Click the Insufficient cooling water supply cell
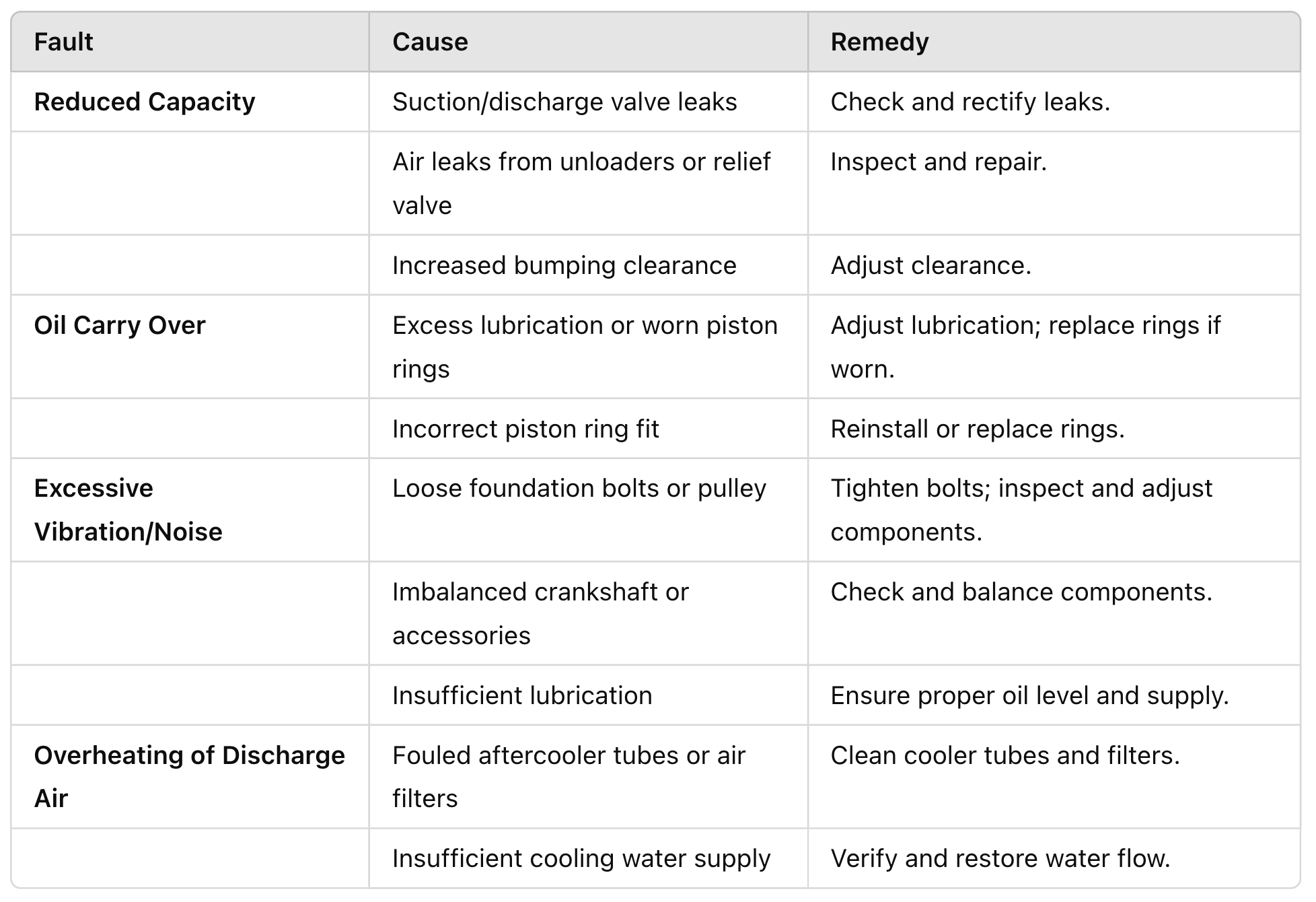Screen dimensions: 1316x902 pyautogui.click(x=588, y=858)
